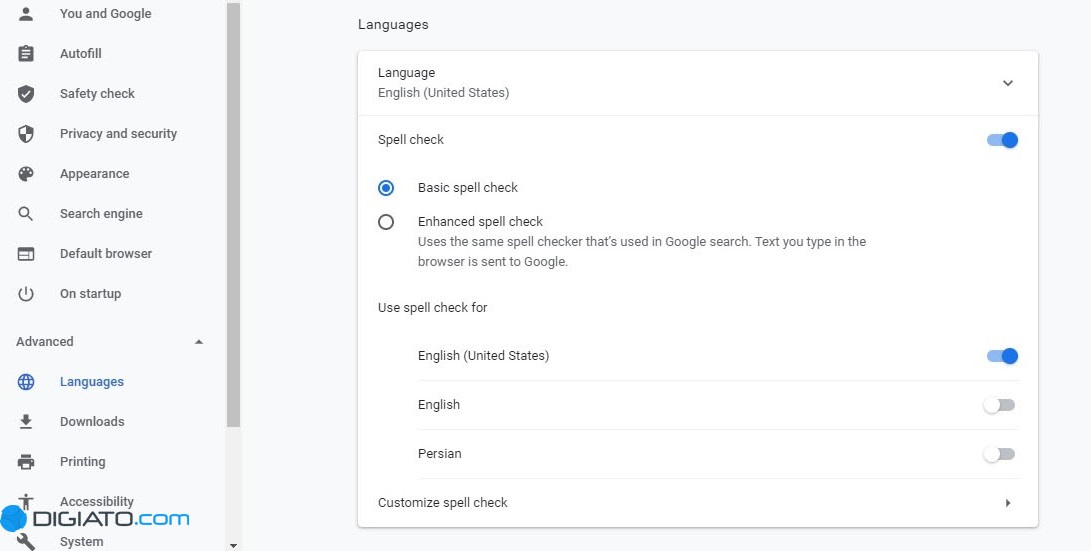This screenshot has width=1091, height=551.
Task: Click the Autofill clipboard icon
Action: 26,54
